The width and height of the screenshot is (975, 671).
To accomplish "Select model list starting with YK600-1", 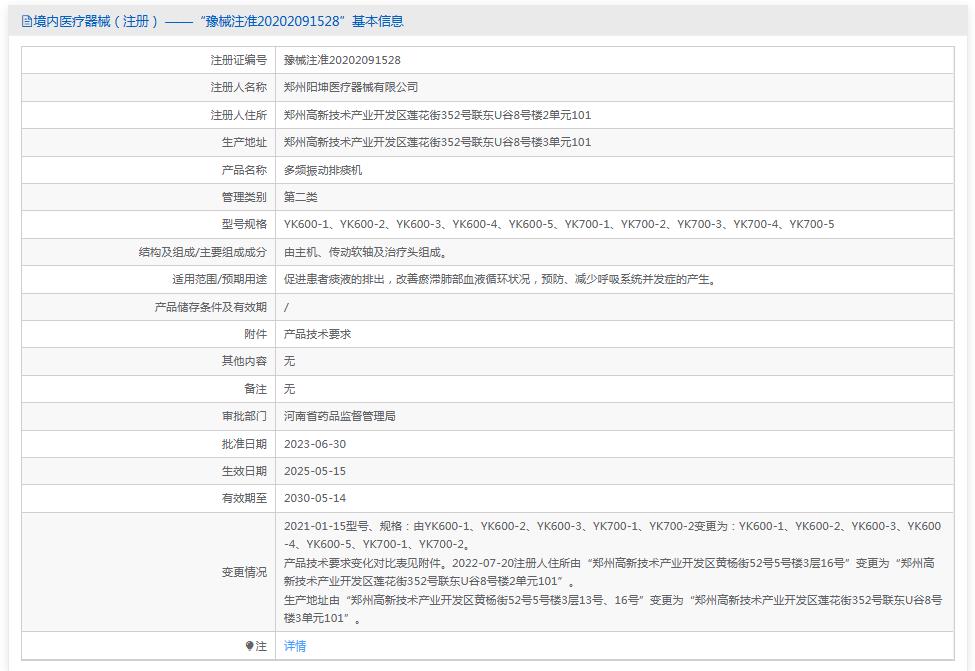I will [559, 224].
